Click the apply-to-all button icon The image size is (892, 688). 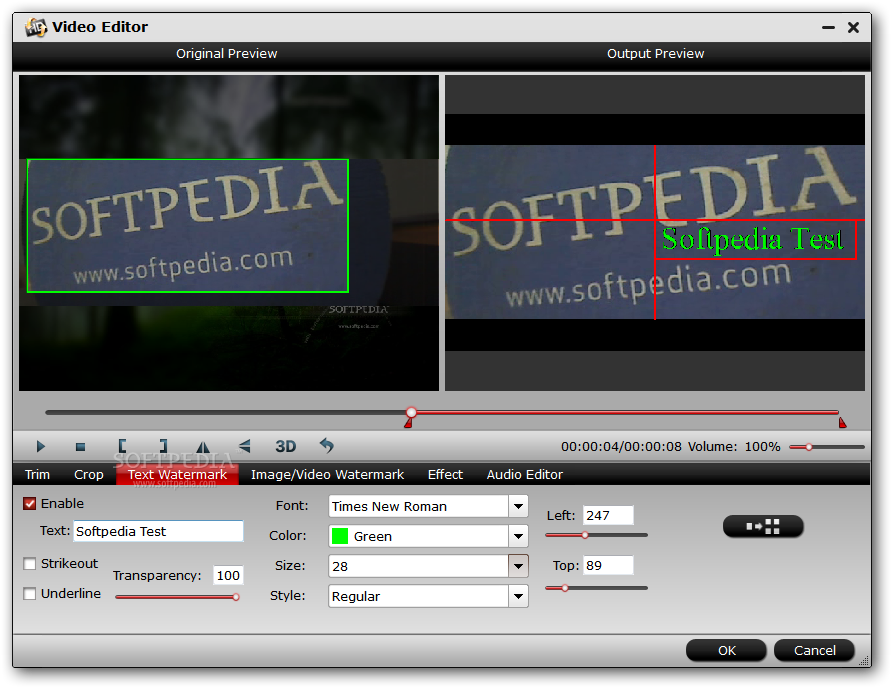[763, 526]
